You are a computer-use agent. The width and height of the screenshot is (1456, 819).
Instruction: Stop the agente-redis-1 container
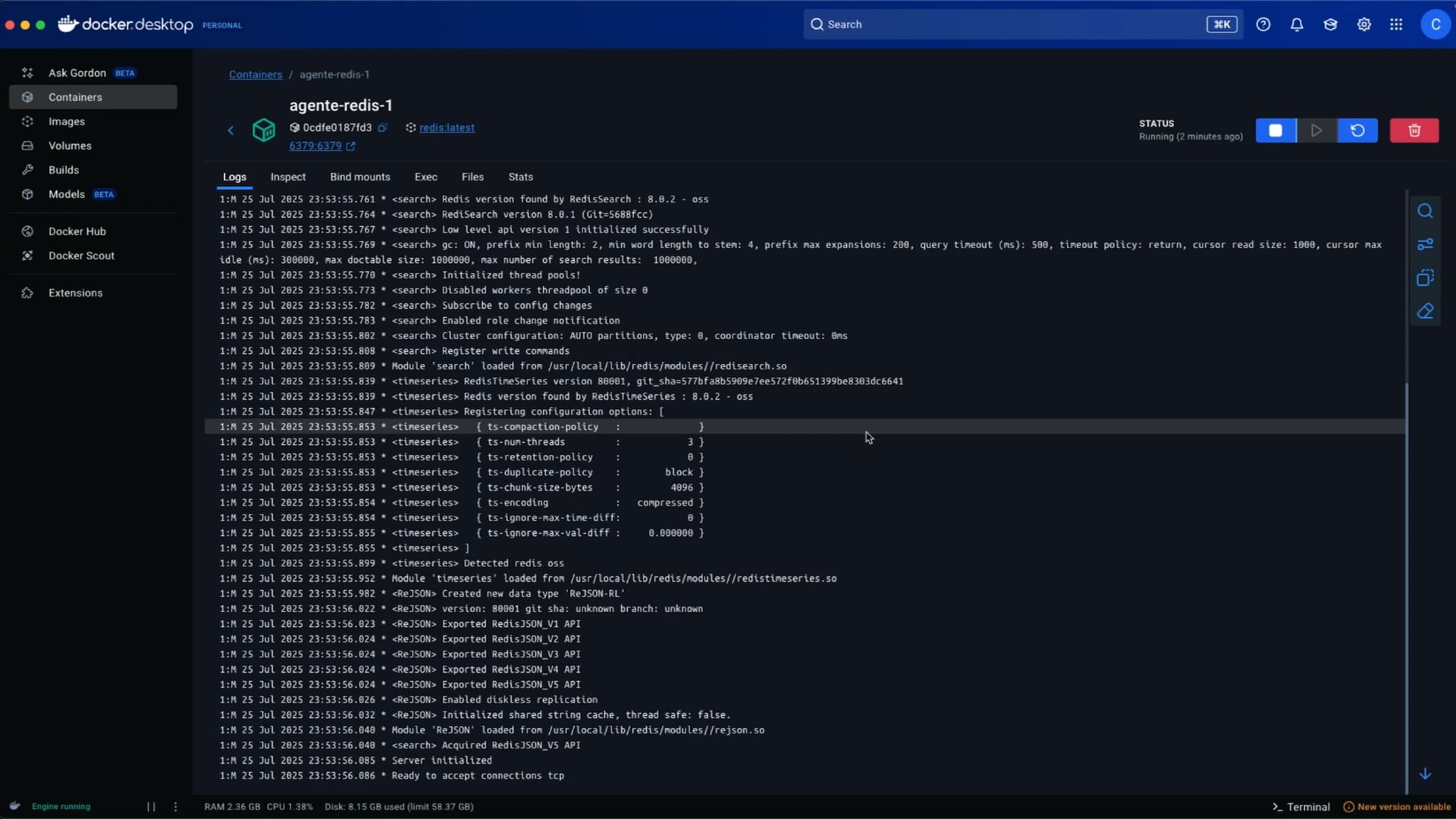pos(1276,130)
